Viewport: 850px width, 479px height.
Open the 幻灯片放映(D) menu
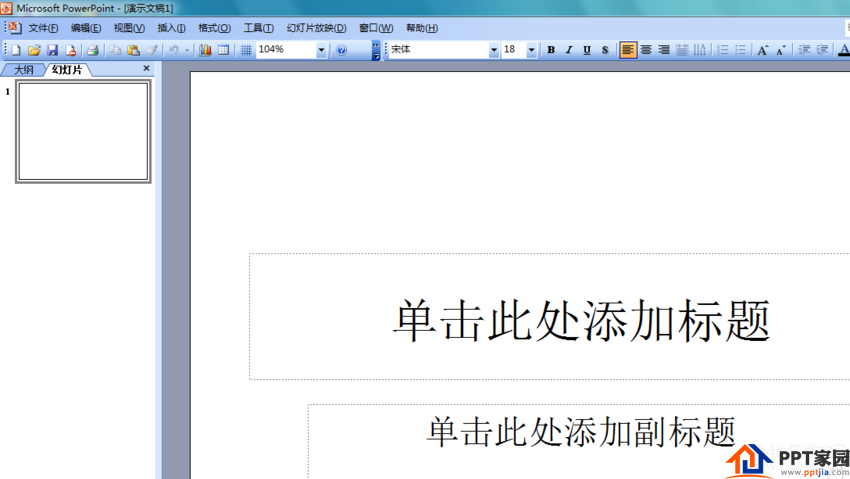pos(316,28)
